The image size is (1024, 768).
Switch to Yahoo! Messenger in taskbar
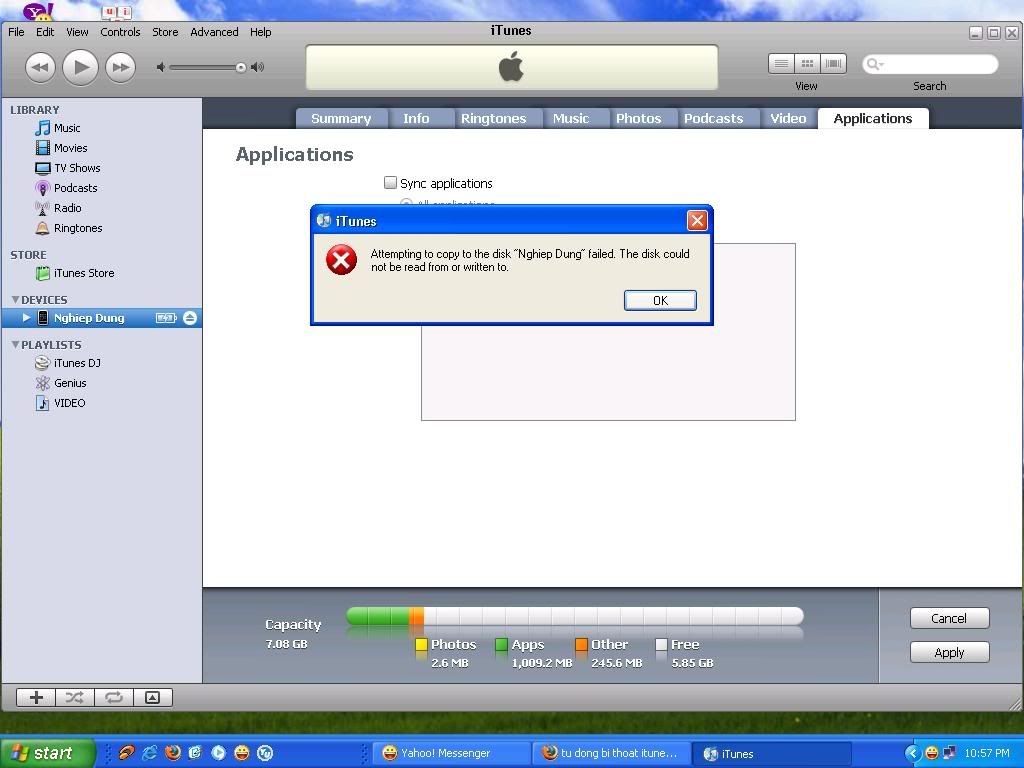pyautogui.click(x=453, y=754)
